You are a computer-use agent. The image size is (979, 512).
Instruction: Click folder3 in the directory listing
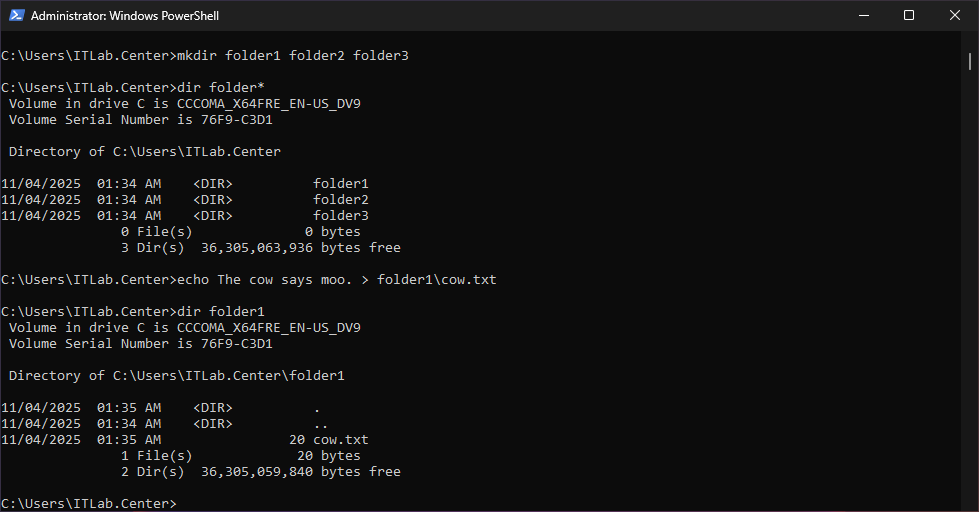click(x=340, y=216)
